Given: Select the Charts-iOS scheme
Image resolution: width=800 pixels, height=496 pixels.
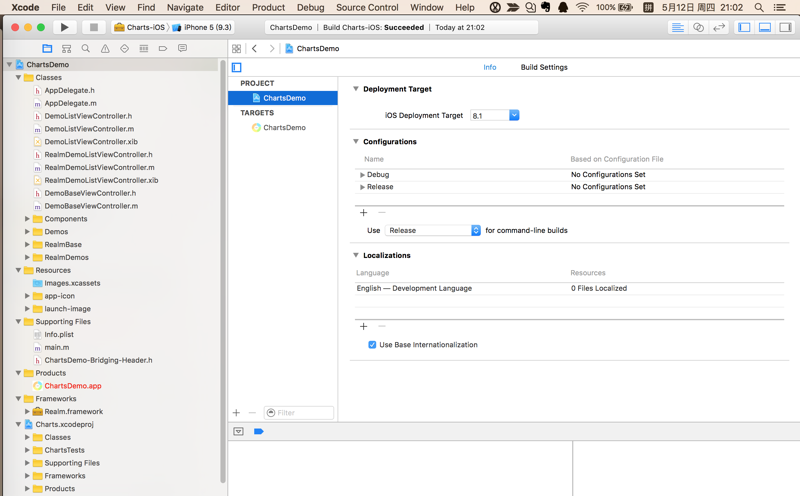Looking at the screenshot, I should [x=139, y=28].
